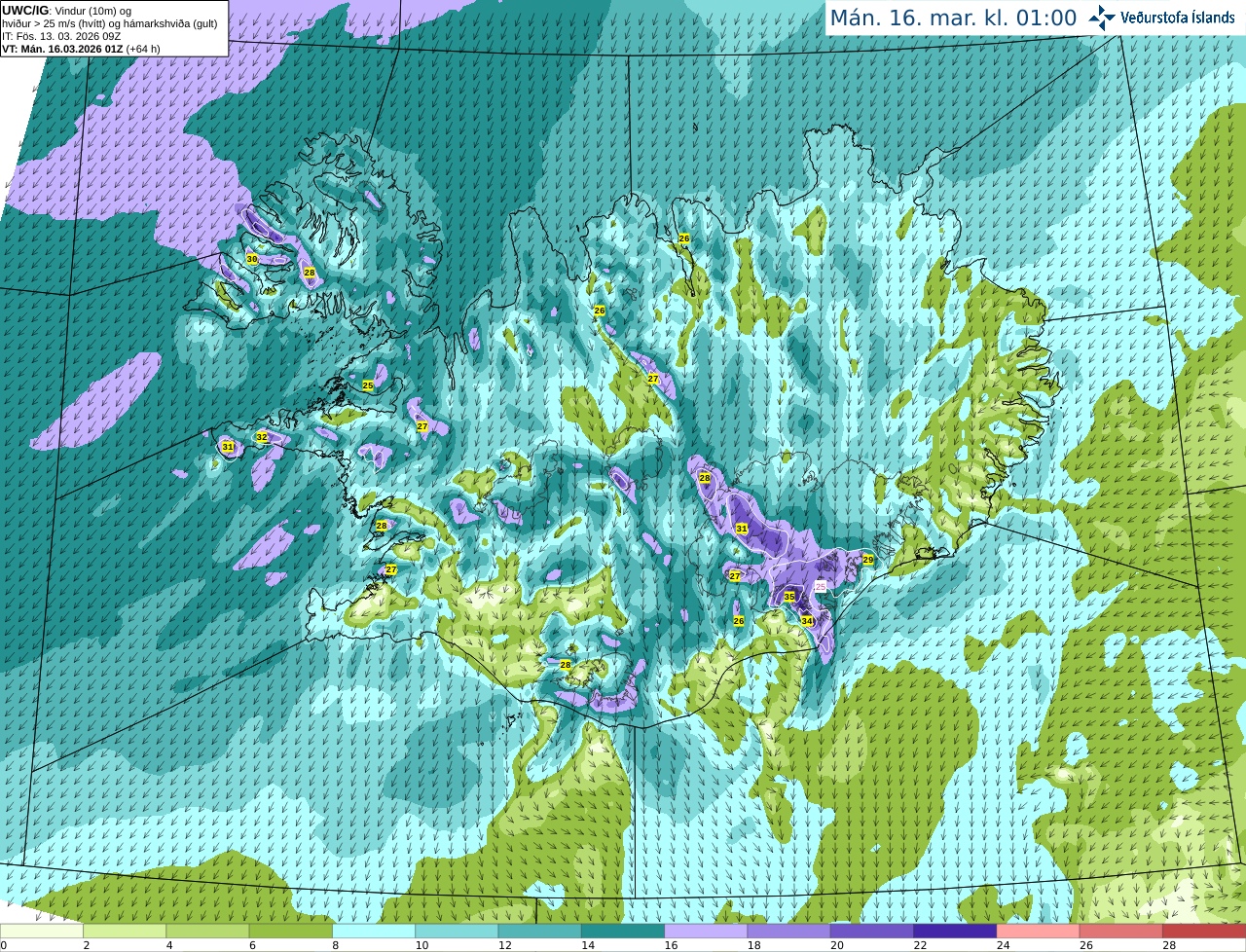Click the 26–28 legend color swatch
1246x952 pixels.
[1121, 931]
